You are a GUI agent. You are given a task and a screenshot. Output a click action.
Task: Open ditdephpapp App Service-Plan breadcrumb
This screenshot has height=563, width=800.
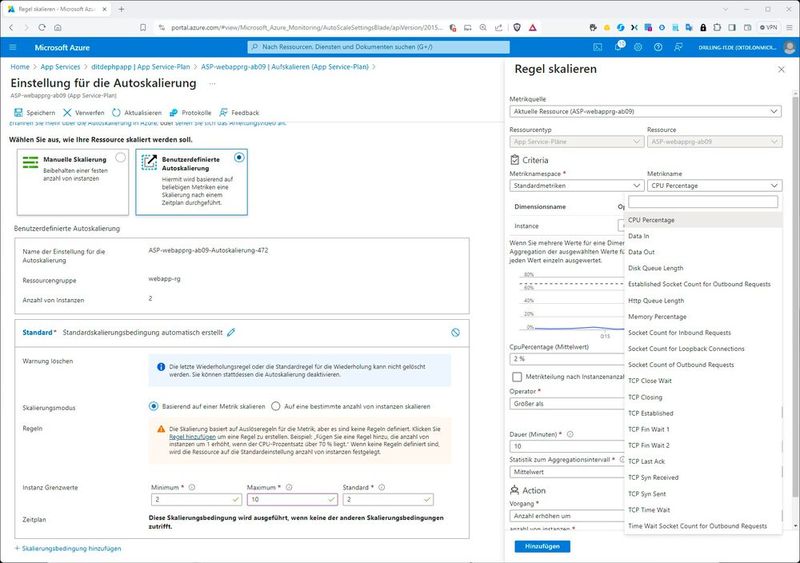[140, 67]
